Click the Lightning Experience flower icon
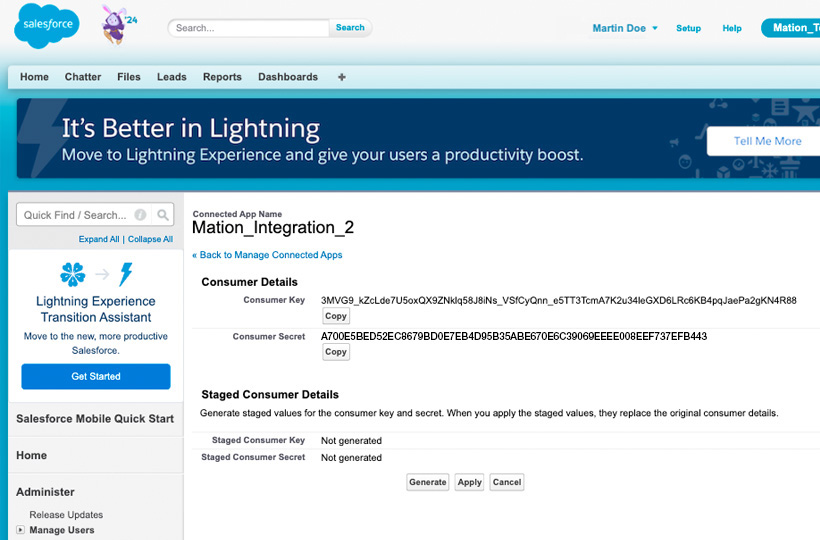 coord(73,274)
